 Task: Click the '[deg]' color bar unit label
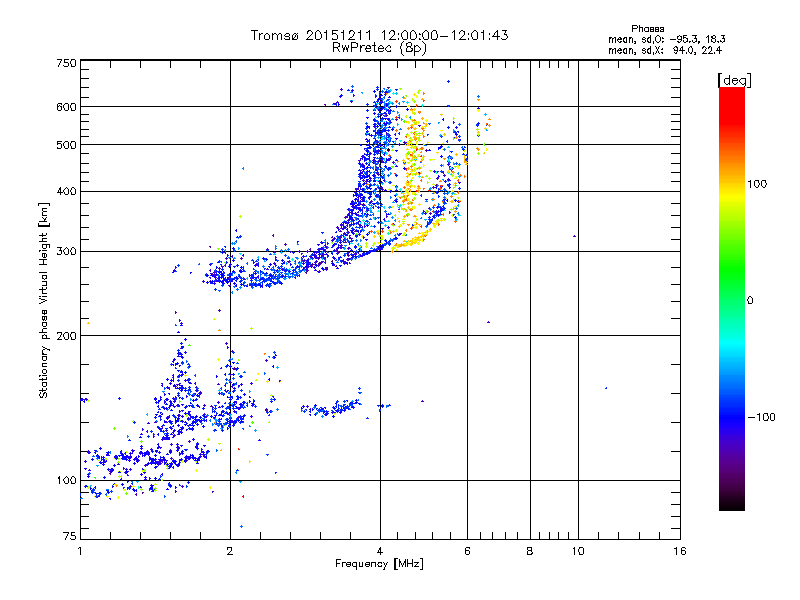tap(734, 80)
